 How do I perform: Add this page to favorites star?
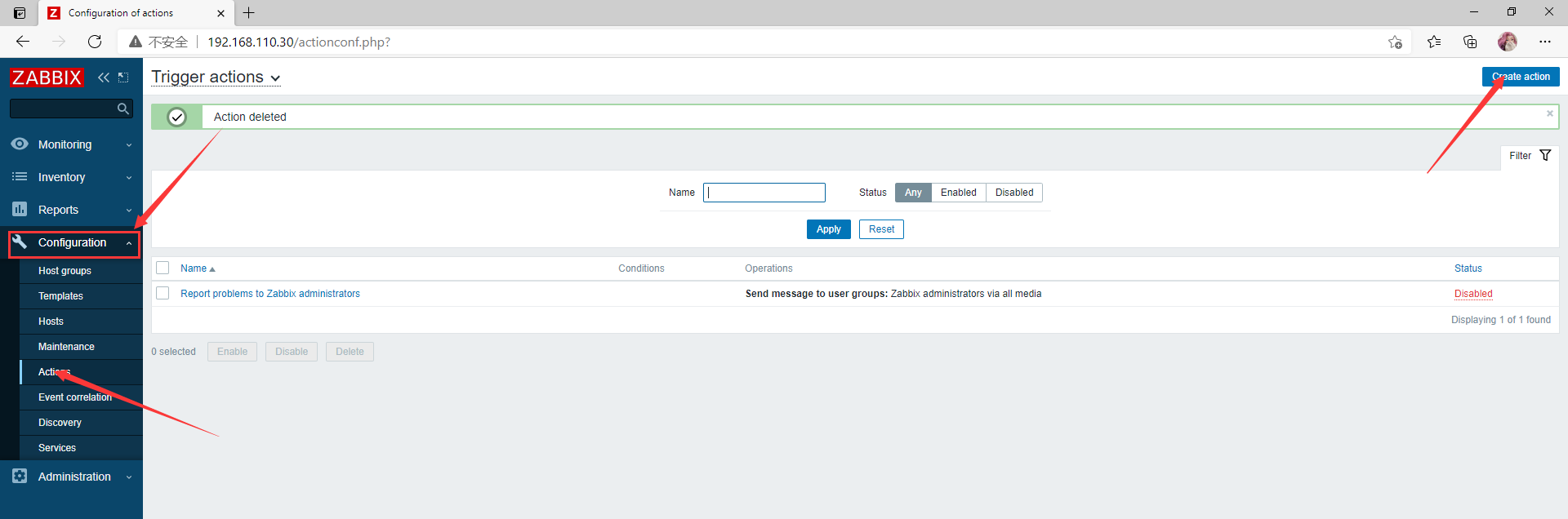click(1395, 42)
